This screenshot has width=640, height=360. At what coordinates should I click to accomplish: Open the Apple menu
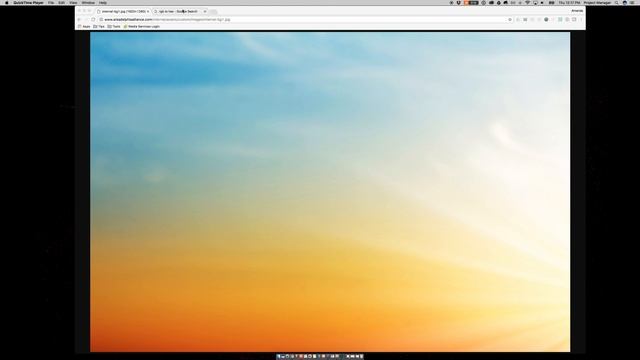pyautogui.click(x=7, y=2)
